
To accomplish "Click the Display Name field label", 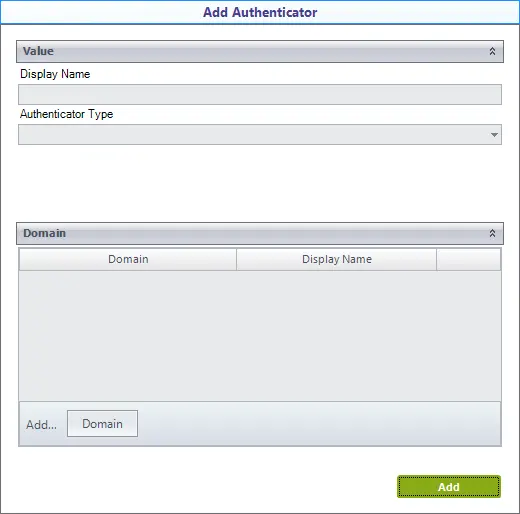I will (x=55, y=74).
